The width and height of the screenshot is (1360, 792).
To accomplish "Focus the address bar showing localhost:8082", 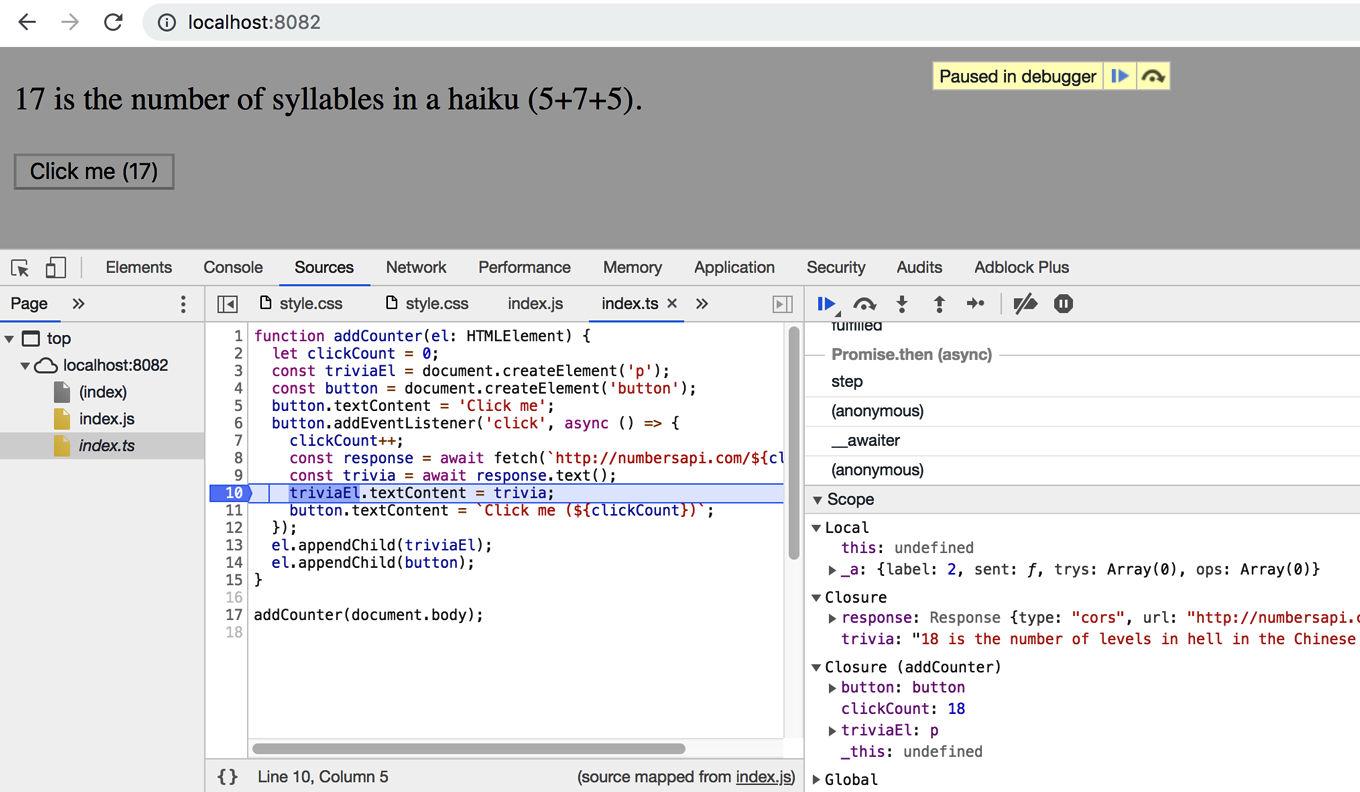I will [x=750, y=22].
